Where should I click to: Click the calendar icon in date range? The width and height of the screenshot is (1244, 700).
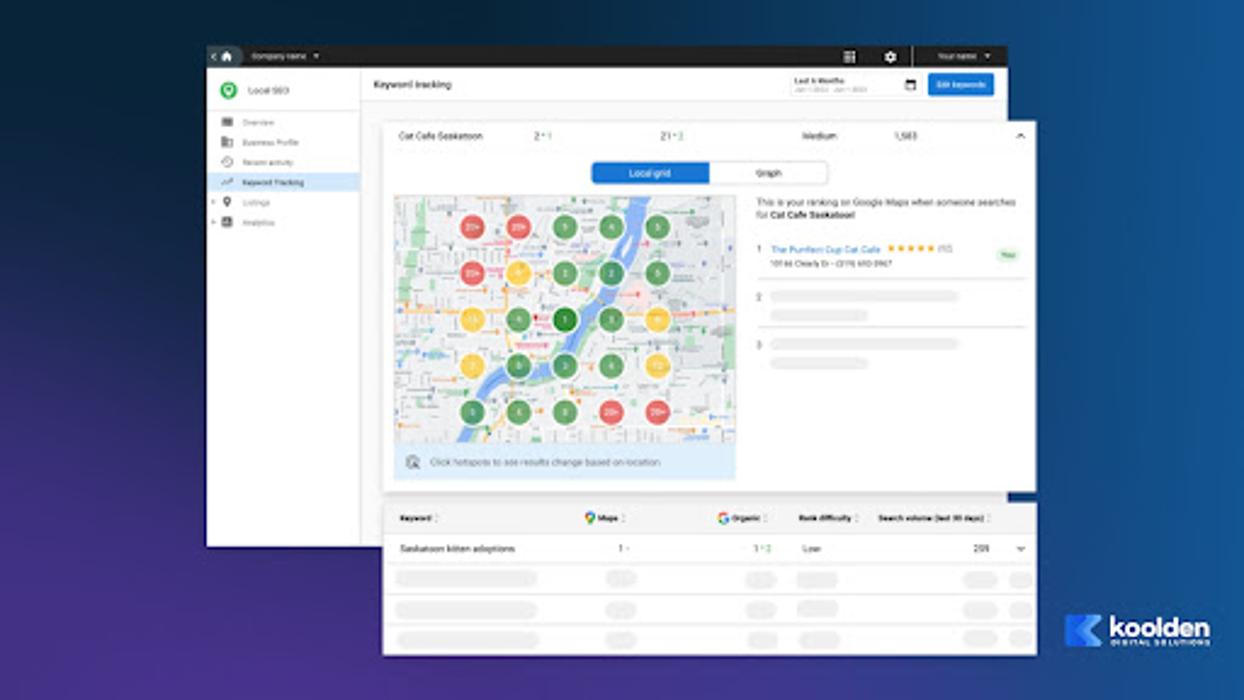point(910,85)
